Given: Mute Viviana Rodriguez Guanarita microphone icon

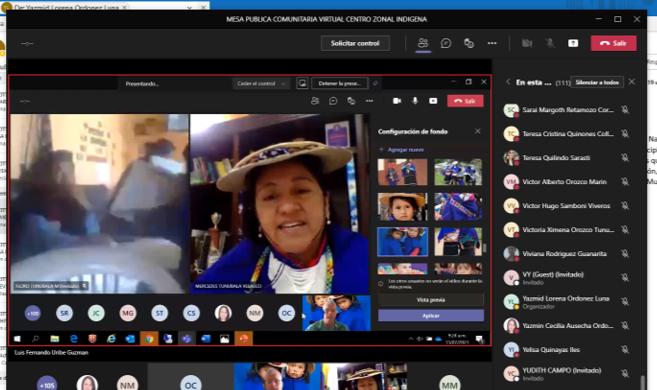Looking at the screenshot, I should click(625, 253).
